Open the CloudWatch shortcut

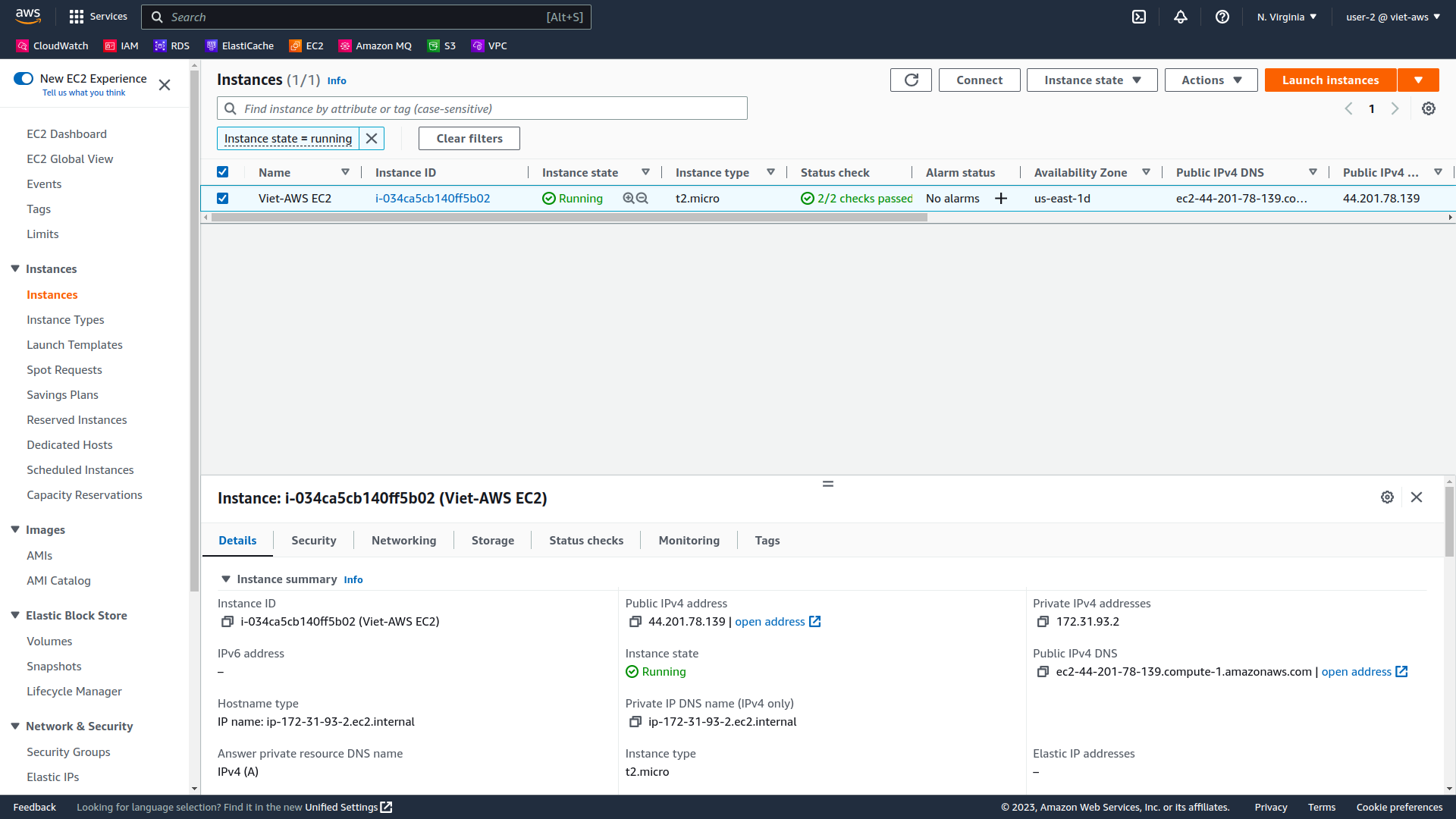[52, 45]
